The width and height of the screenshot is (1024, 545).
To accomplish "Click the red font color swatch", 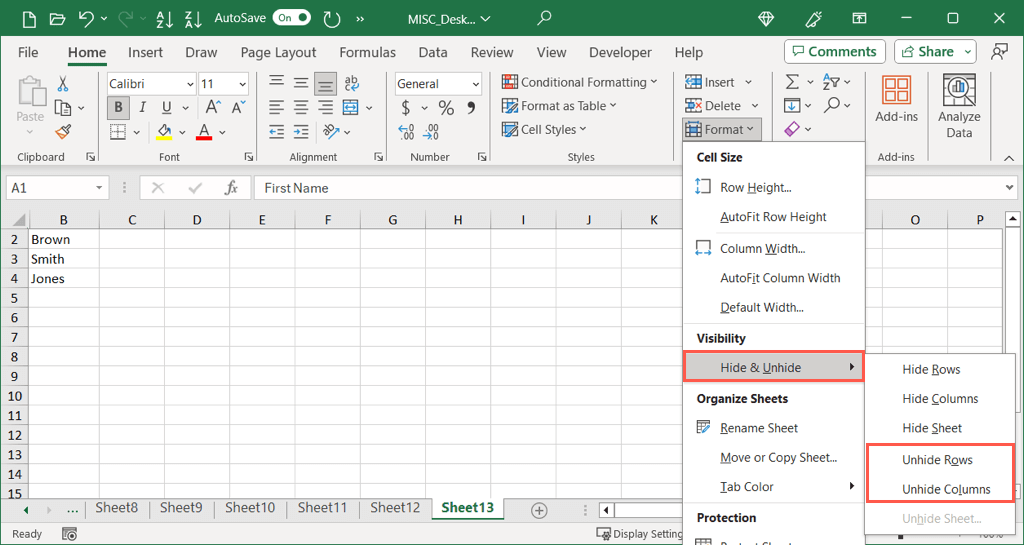I will coord(204,132).
